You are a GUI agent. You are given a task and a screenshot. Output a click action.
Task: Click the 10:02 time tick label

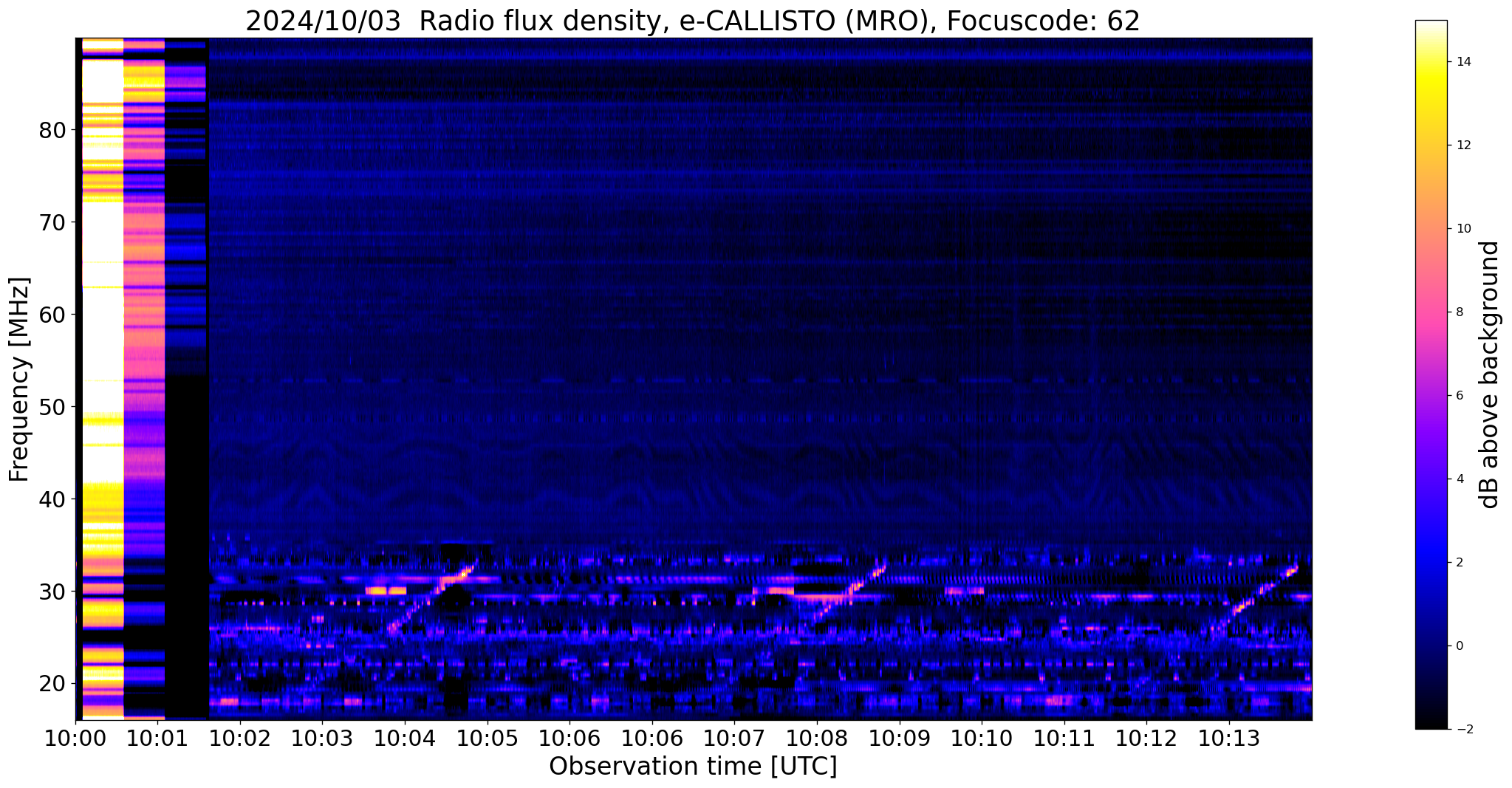(240, 739)
